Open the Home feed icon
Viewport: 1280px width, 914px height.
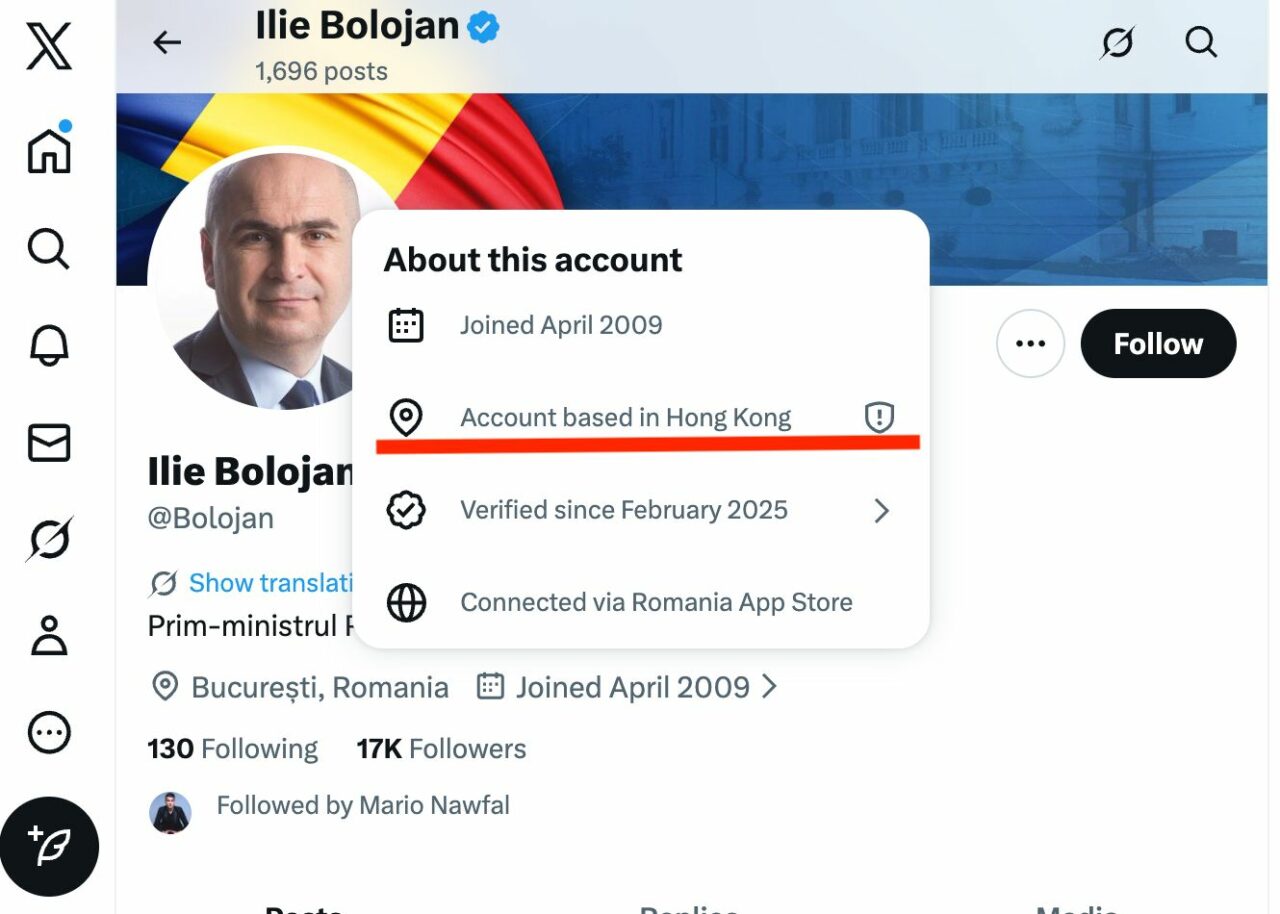tap(49, 152)
